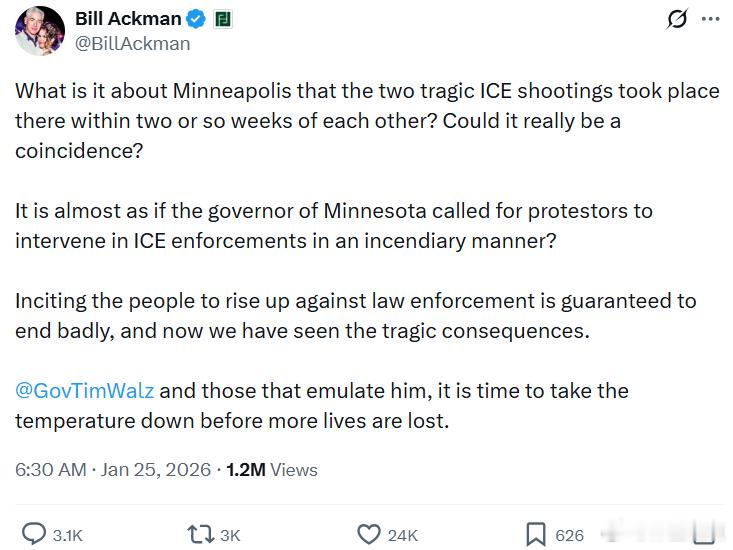Click the blue verified checkmark badge
This screenshot has width=733, height=550.
pyautogui.click(x=198, y=19)
